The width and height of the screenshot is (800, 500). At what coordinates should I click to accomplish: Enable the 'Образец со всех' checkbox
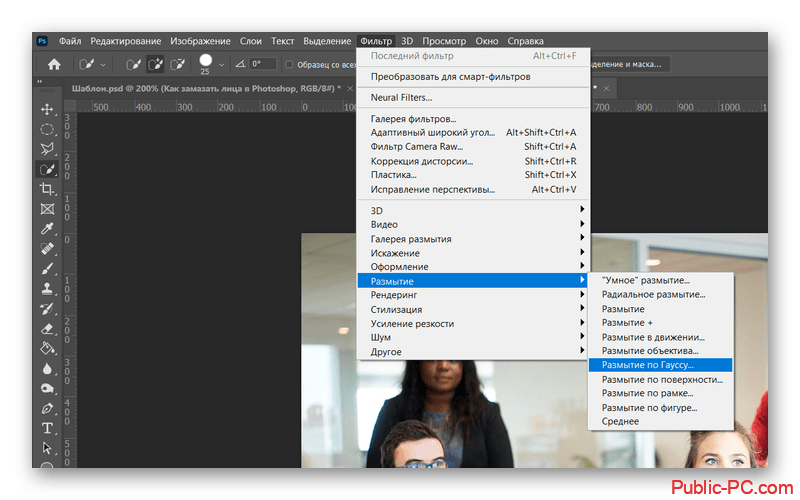(289, 64)
